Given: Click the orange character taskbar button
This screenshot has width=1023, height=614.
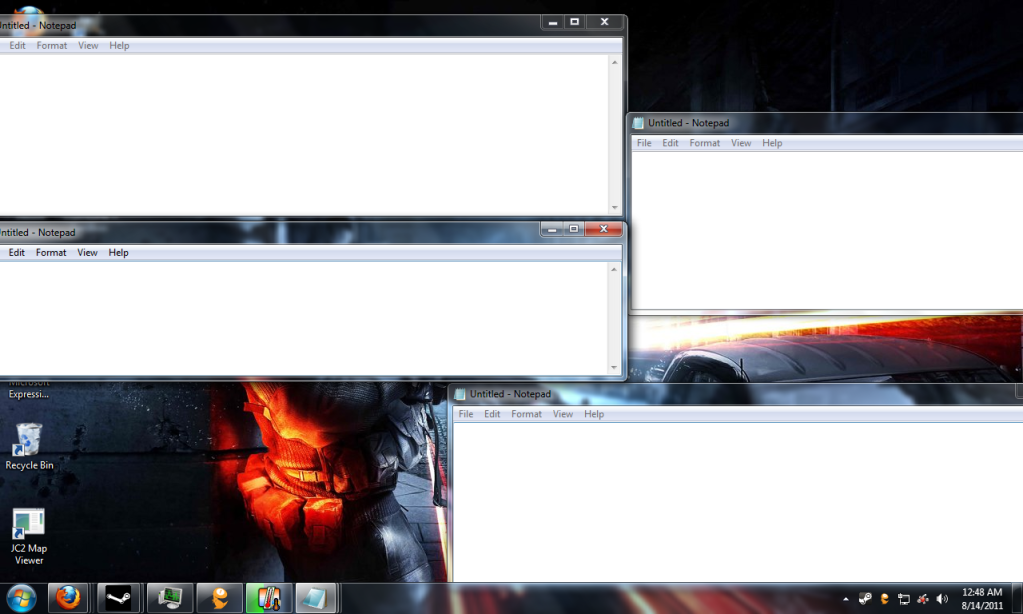Looking at the screenshot, I should coord(220,598).
